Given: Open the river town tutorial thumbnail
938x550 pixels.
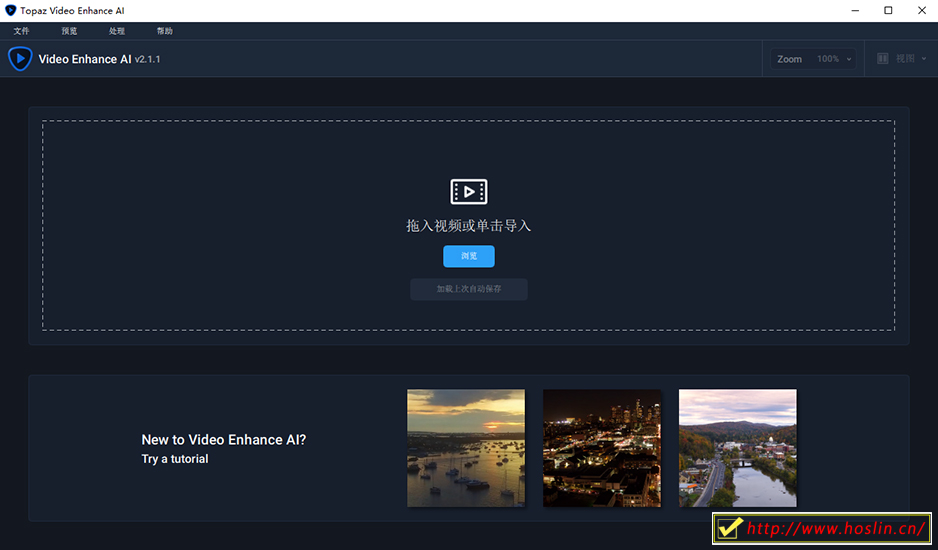Looking at the screenshot, I should point(738,448).
